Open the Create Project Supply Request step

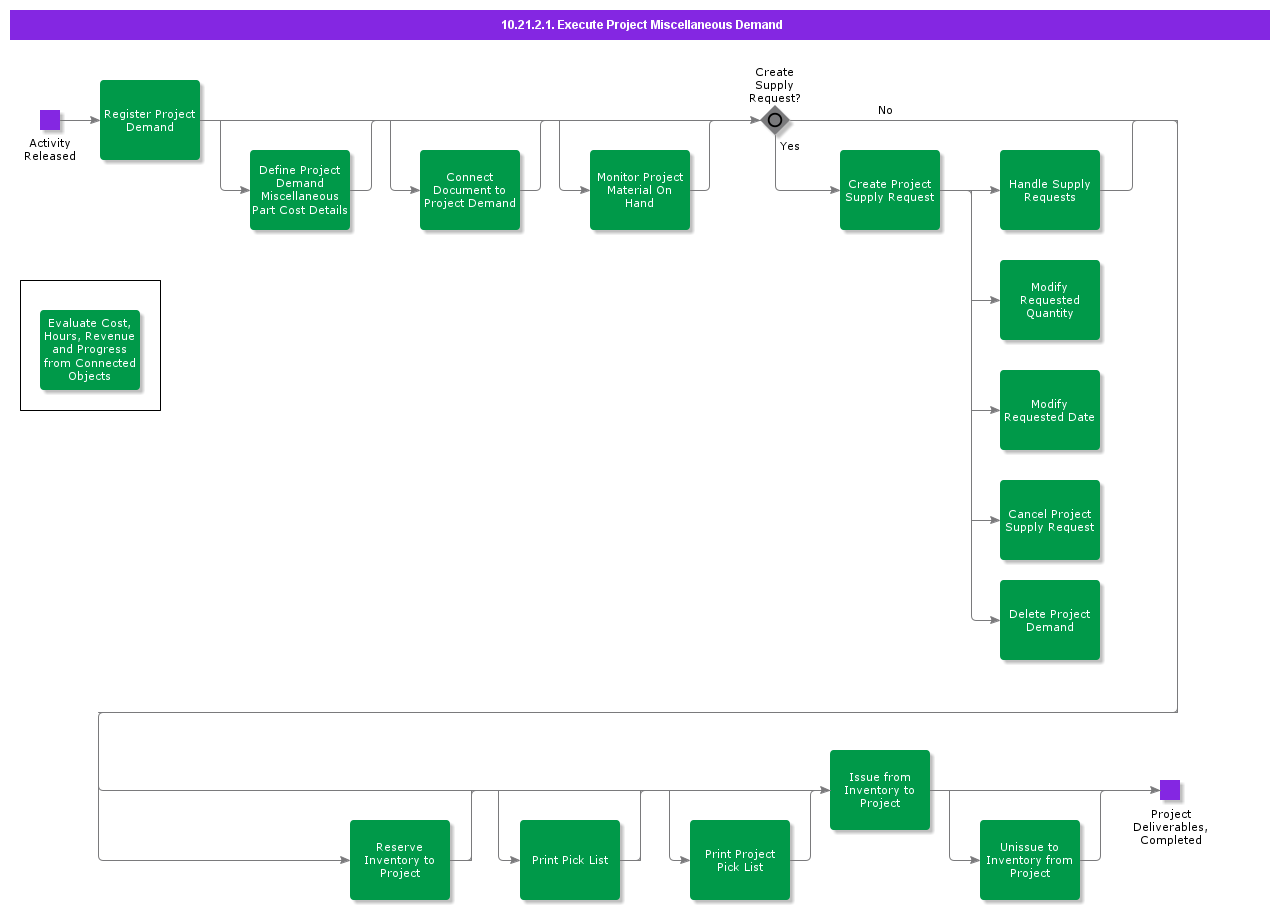[890, 190]
